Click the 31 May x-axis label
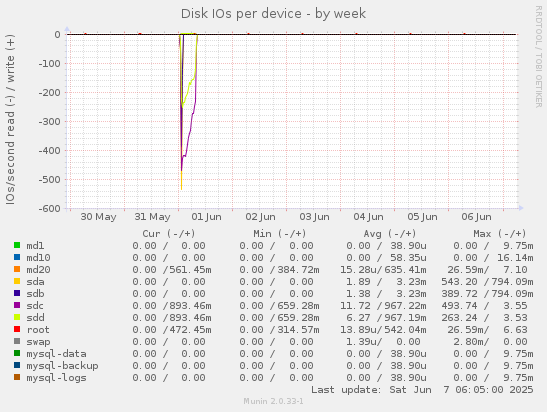 [x=152, y=217]
